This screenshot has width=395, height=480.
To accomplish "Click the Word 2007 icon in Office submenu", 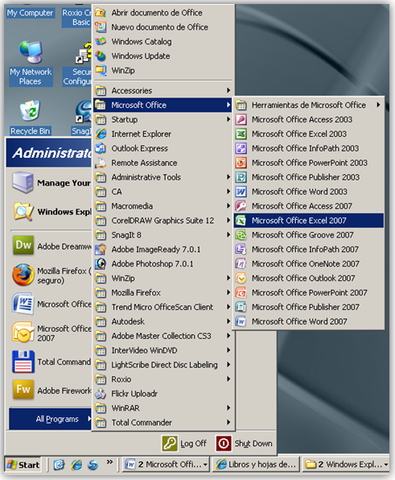I will [x=241, y=321].
